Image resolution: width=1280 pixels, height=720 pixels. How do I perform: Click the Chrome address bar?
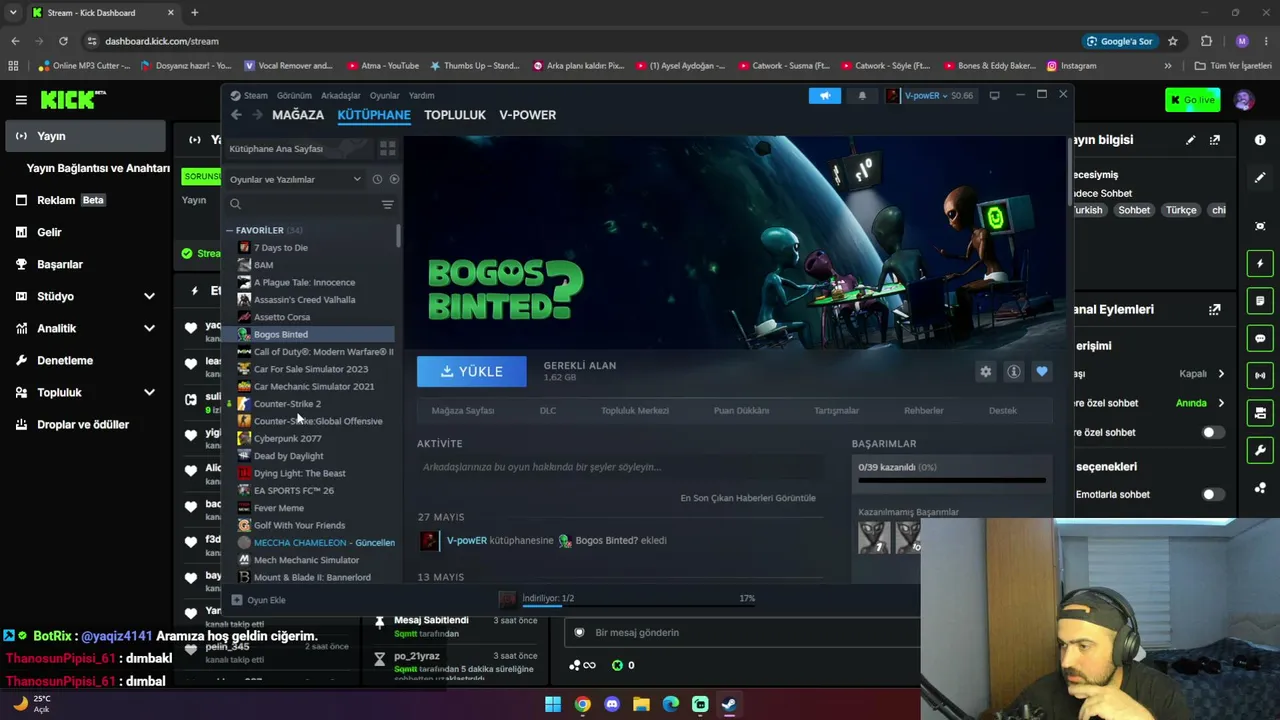(x=580, y=41)
